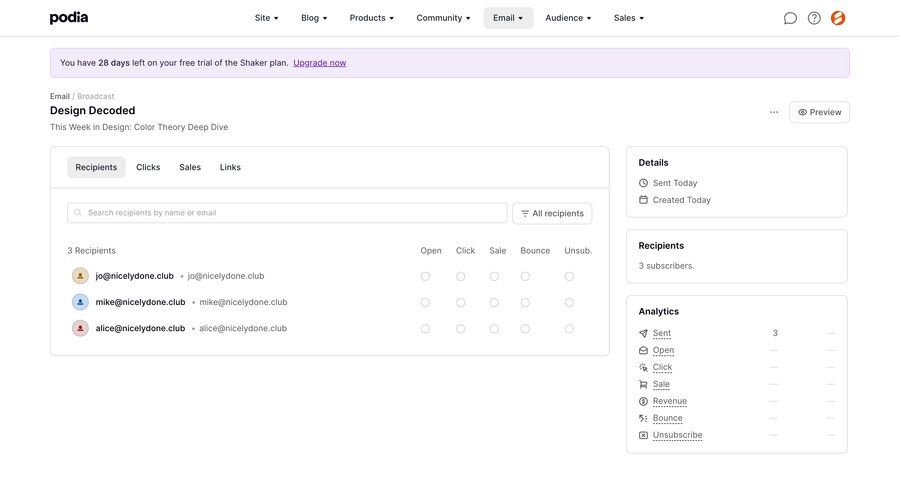900x484 pixels.
Task: Expand the Site dropdown menu
Action: 266,18
